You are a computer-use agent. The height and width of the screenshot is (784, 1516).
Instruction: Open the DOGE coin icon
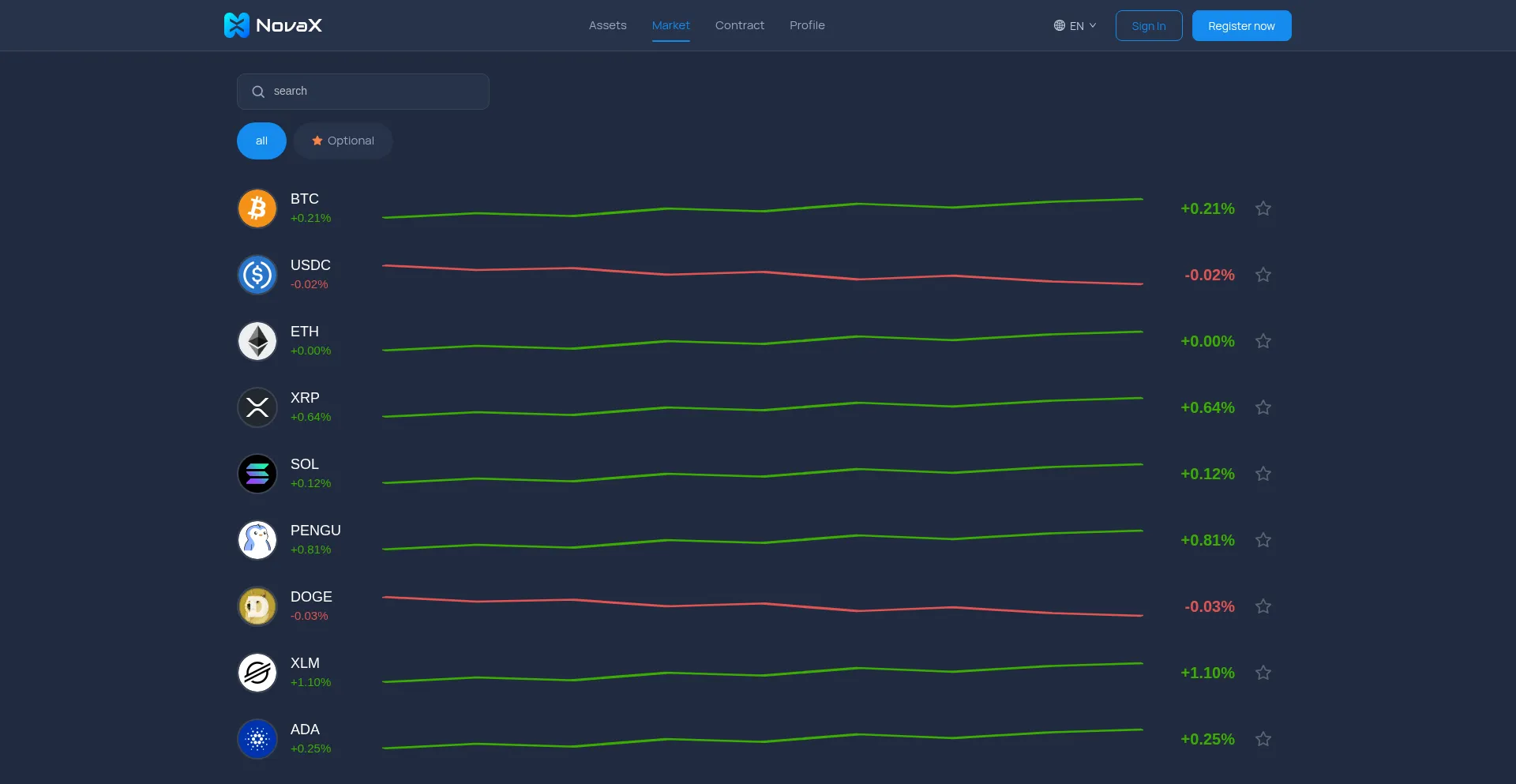(x=257, y=606)
